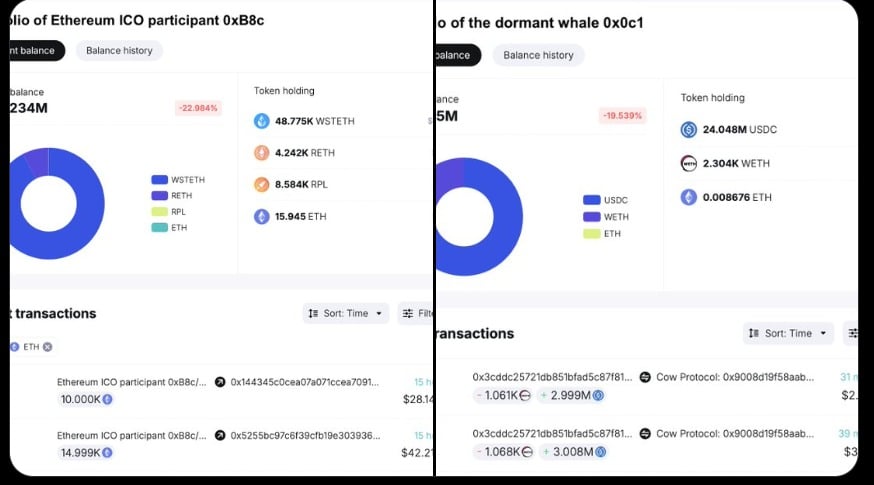Image resolution: width=874 pixels, height=485 pixels.
Task: Click the USDC token icon in holdings
Action: pos(688,130)
